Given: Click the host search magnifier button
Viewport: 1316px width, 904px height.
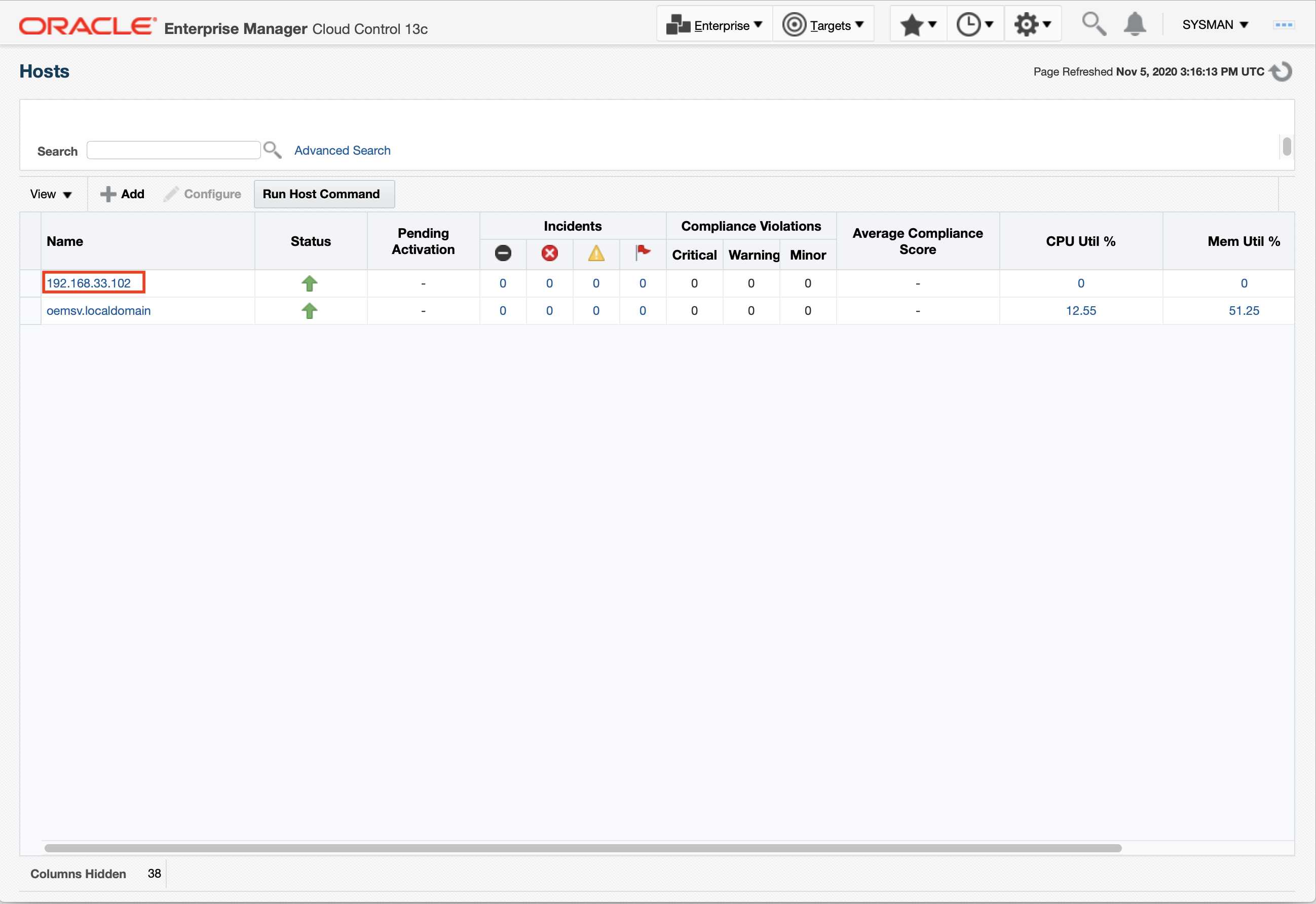Looking at the screenshot, I should [x=273, y=150].
